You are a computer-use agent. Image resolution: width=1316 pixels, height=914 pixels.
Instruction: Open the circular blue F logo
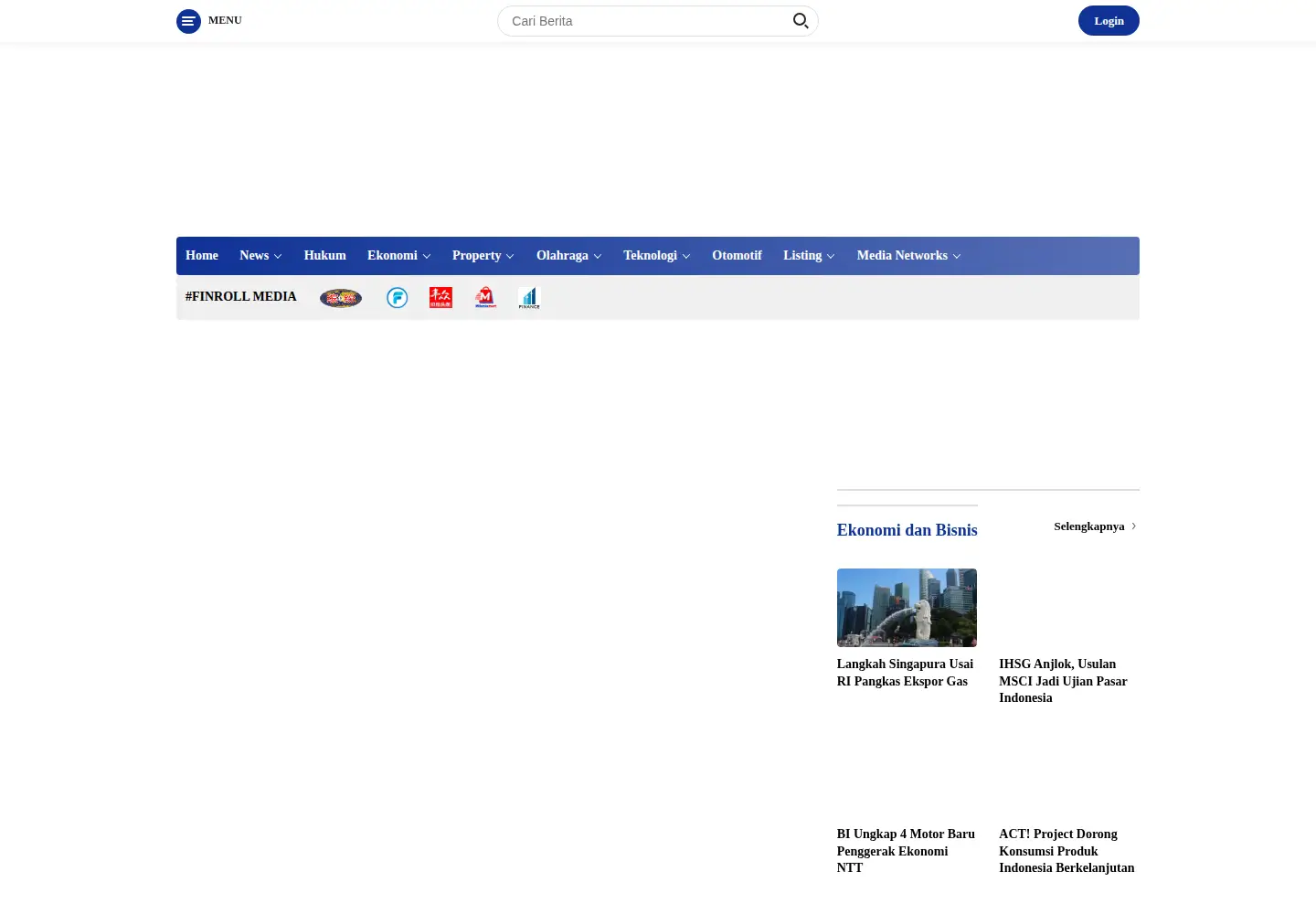[x=397, y=298]
